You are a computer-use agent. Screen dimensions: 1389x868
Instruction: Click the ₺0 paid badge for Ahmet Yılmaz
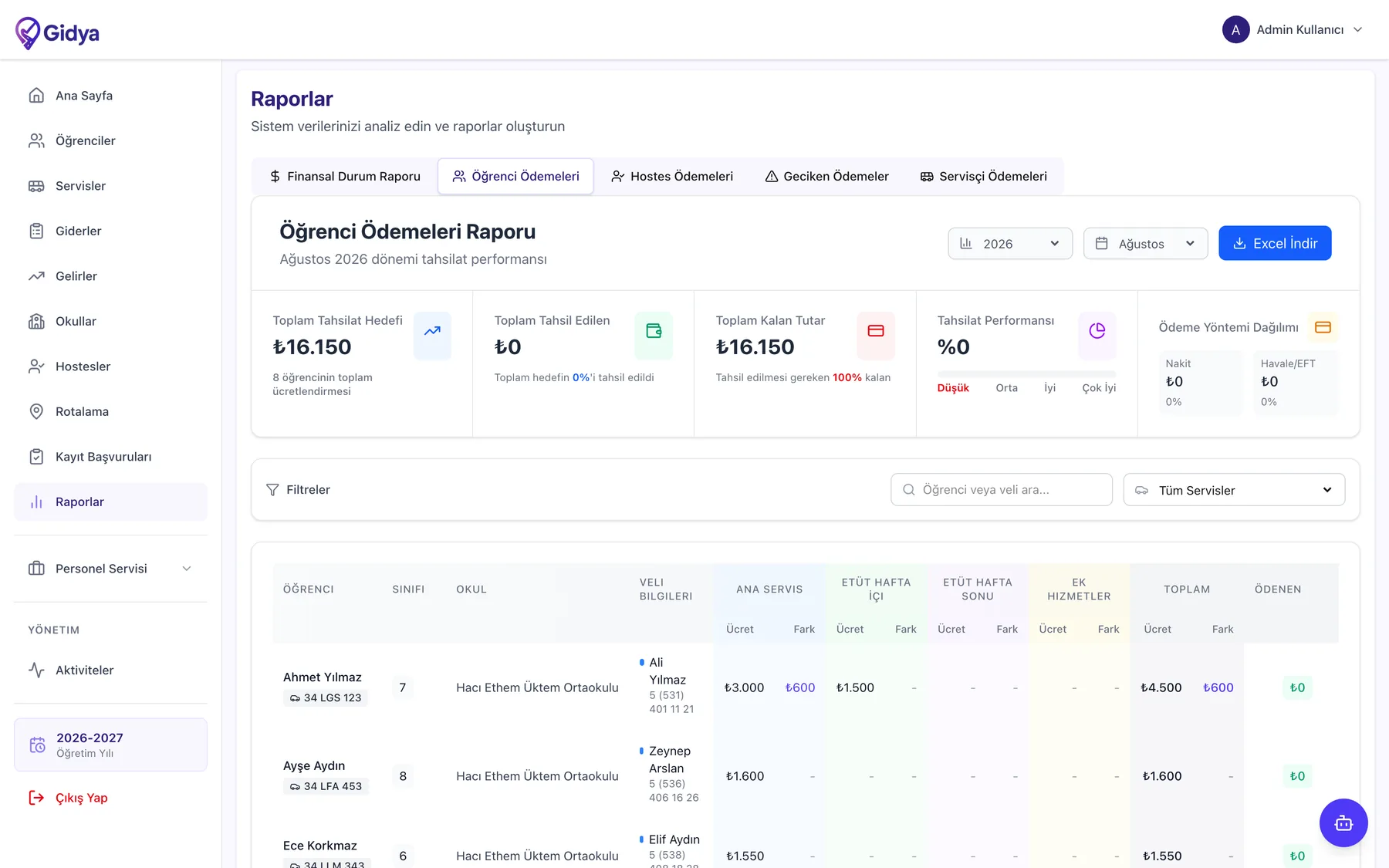pos(1297,687)
